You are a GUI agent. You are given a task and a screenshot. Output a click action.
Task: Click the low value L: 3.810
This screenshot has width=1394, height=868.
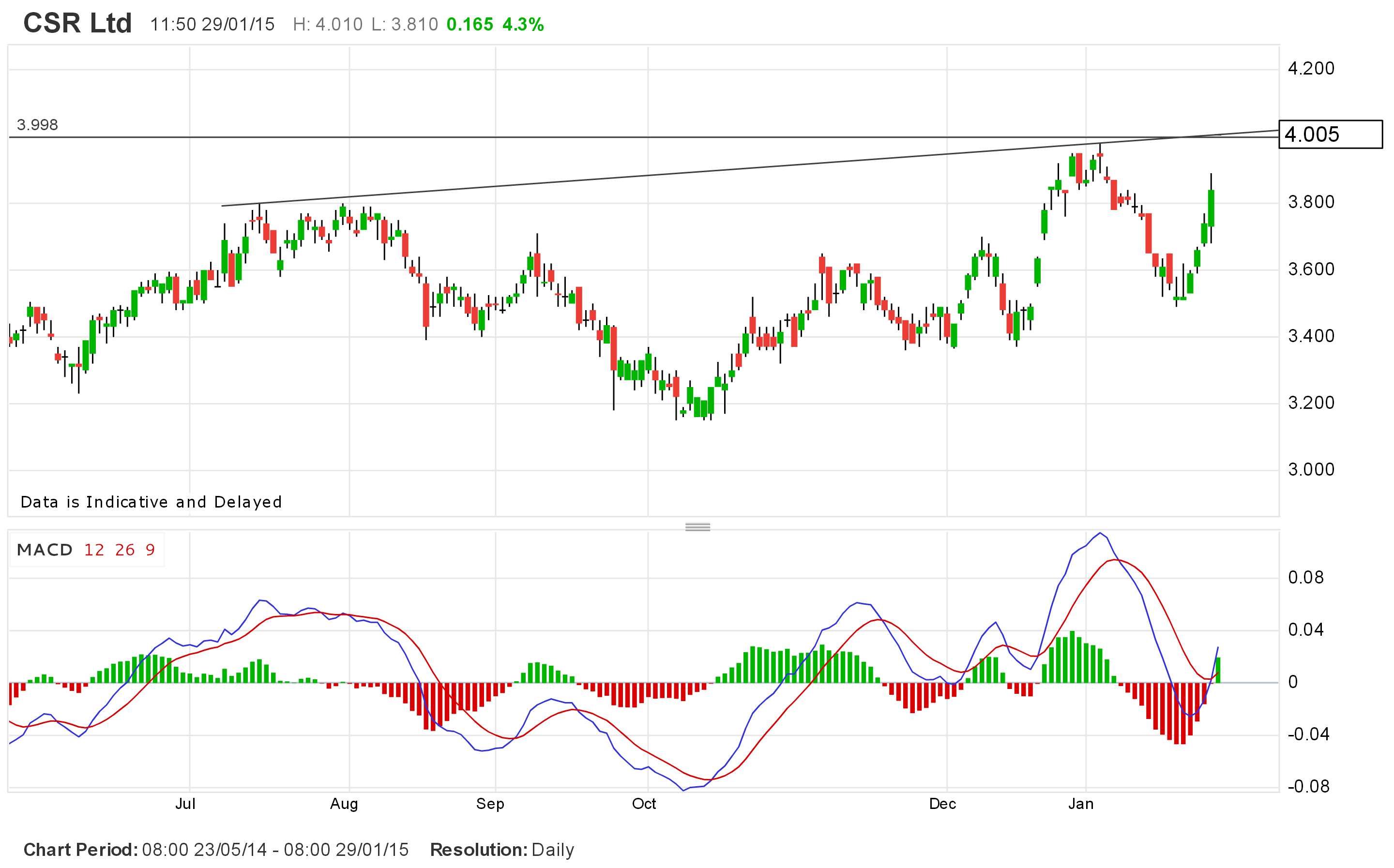(x=405, y=25)
